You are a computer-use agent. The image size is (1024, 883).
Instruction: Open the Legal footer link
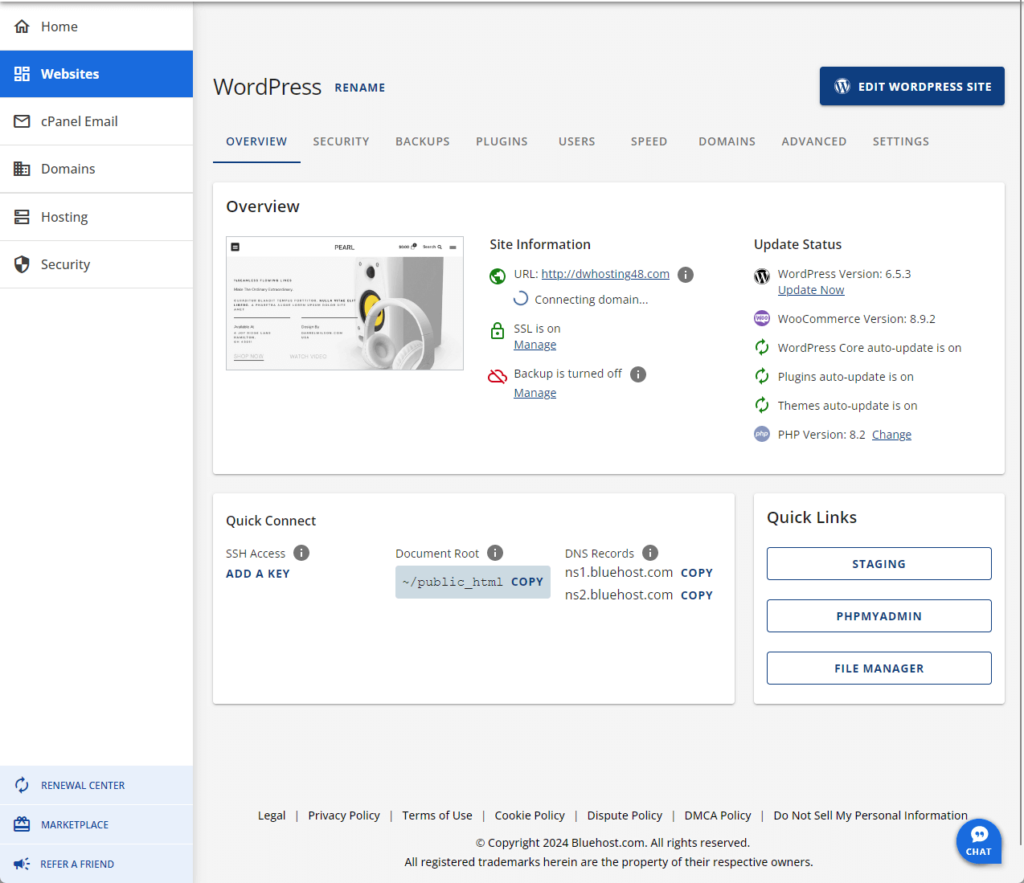coord(272,815)
